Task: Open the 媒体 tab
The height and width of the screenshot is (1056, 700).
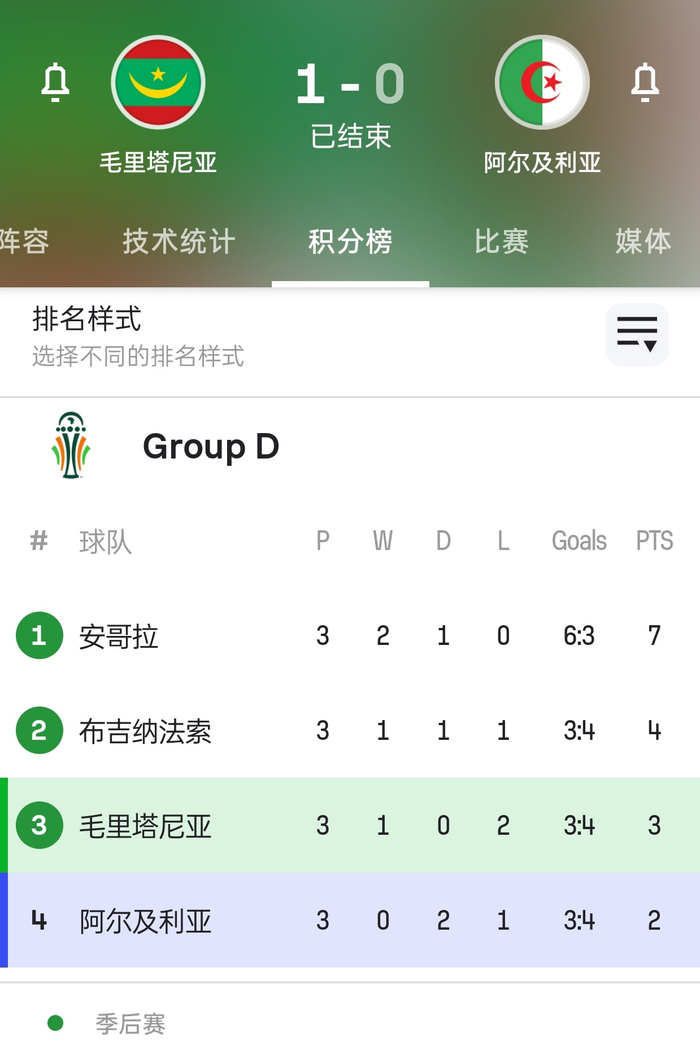Action: [x=643, y=241]
